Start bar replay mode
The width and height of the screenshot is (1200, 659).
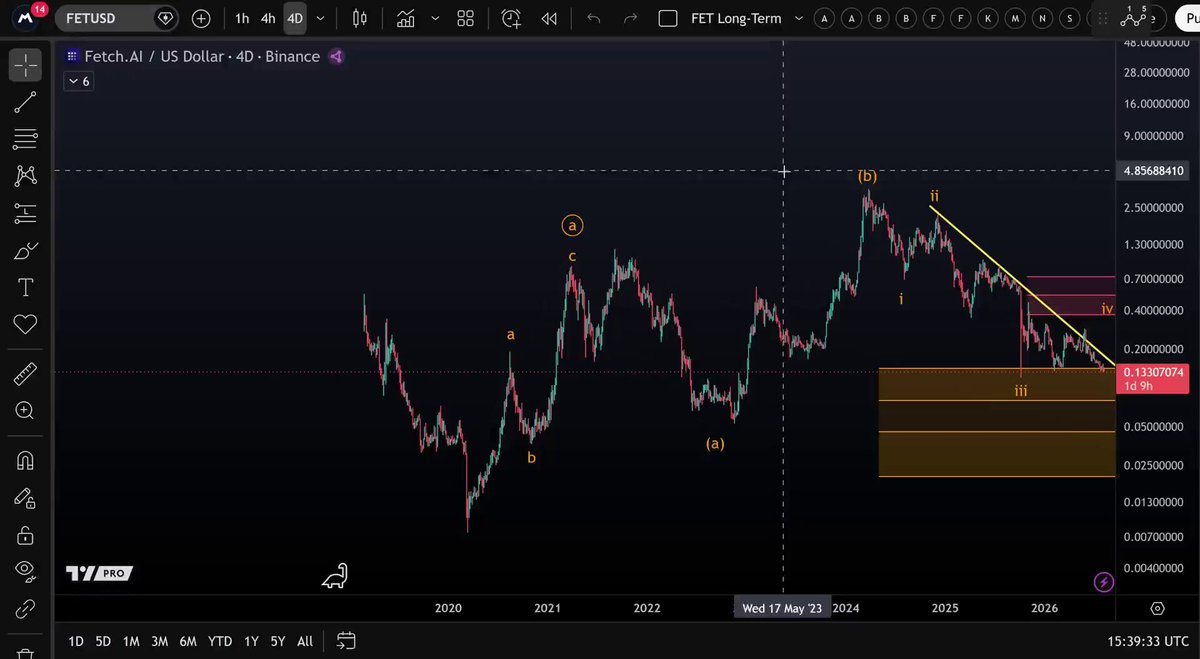coord(549,18)
